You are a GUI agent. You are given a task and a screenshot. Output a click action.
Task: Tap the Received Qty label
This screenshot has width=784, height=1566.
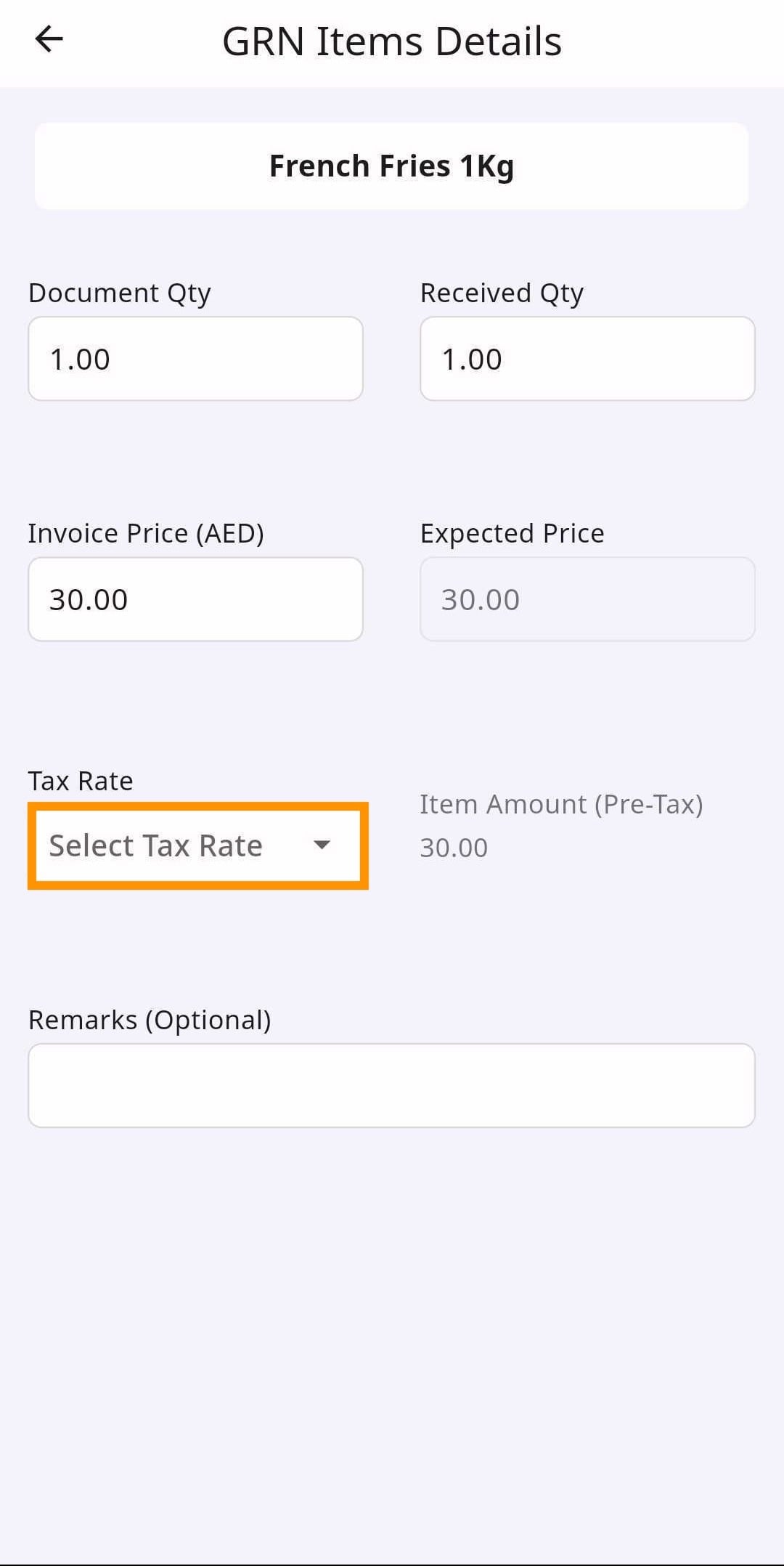click(502, 293)
